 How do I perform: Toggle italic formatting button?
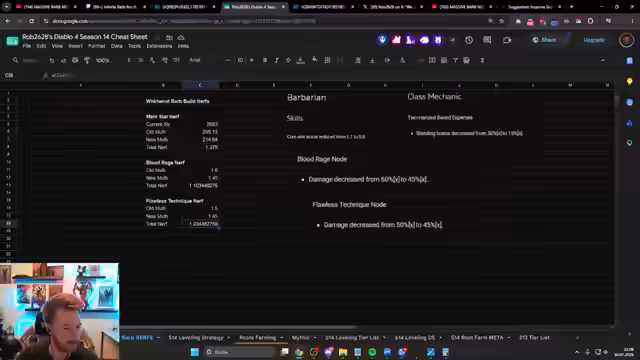tap(276, 60)
